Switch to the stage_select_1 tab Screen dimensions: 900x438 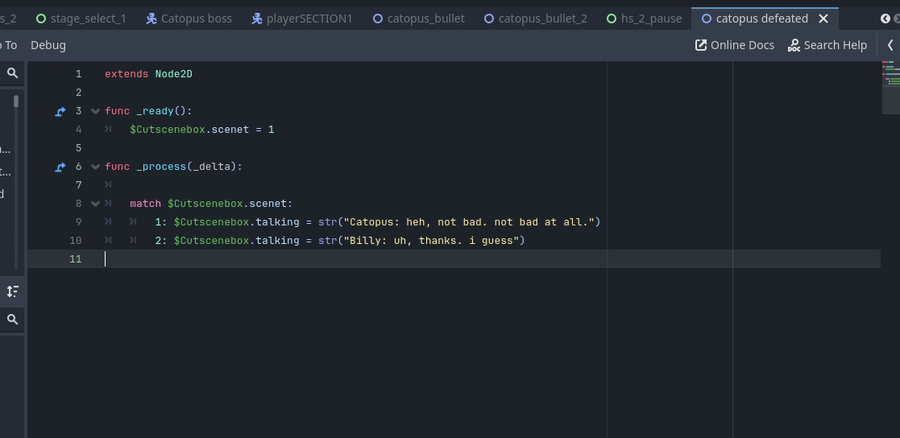click(80, 19)
